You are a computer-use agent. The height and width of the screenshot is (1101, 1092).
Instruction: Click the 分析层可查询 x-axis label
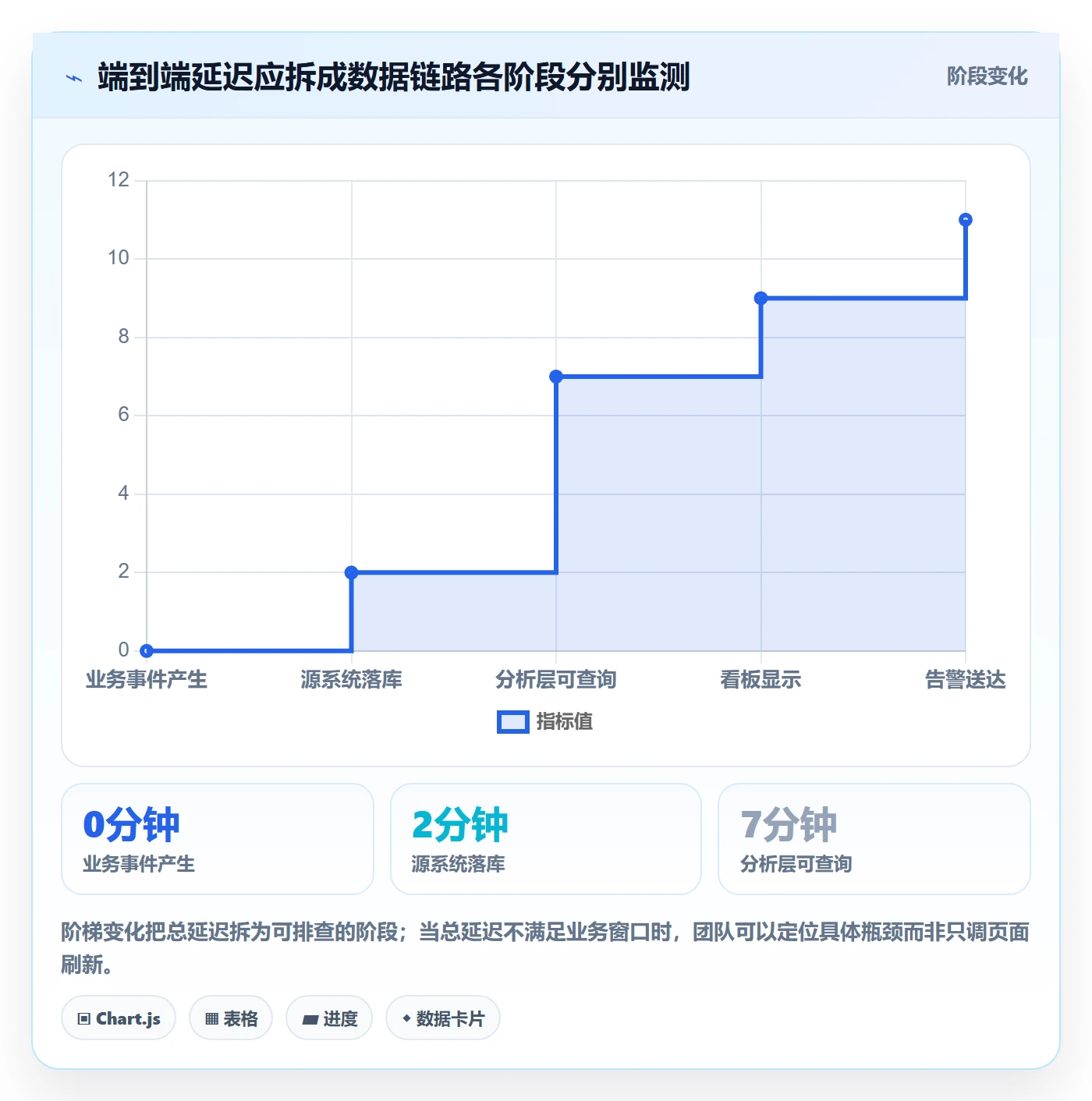(556, 680)
